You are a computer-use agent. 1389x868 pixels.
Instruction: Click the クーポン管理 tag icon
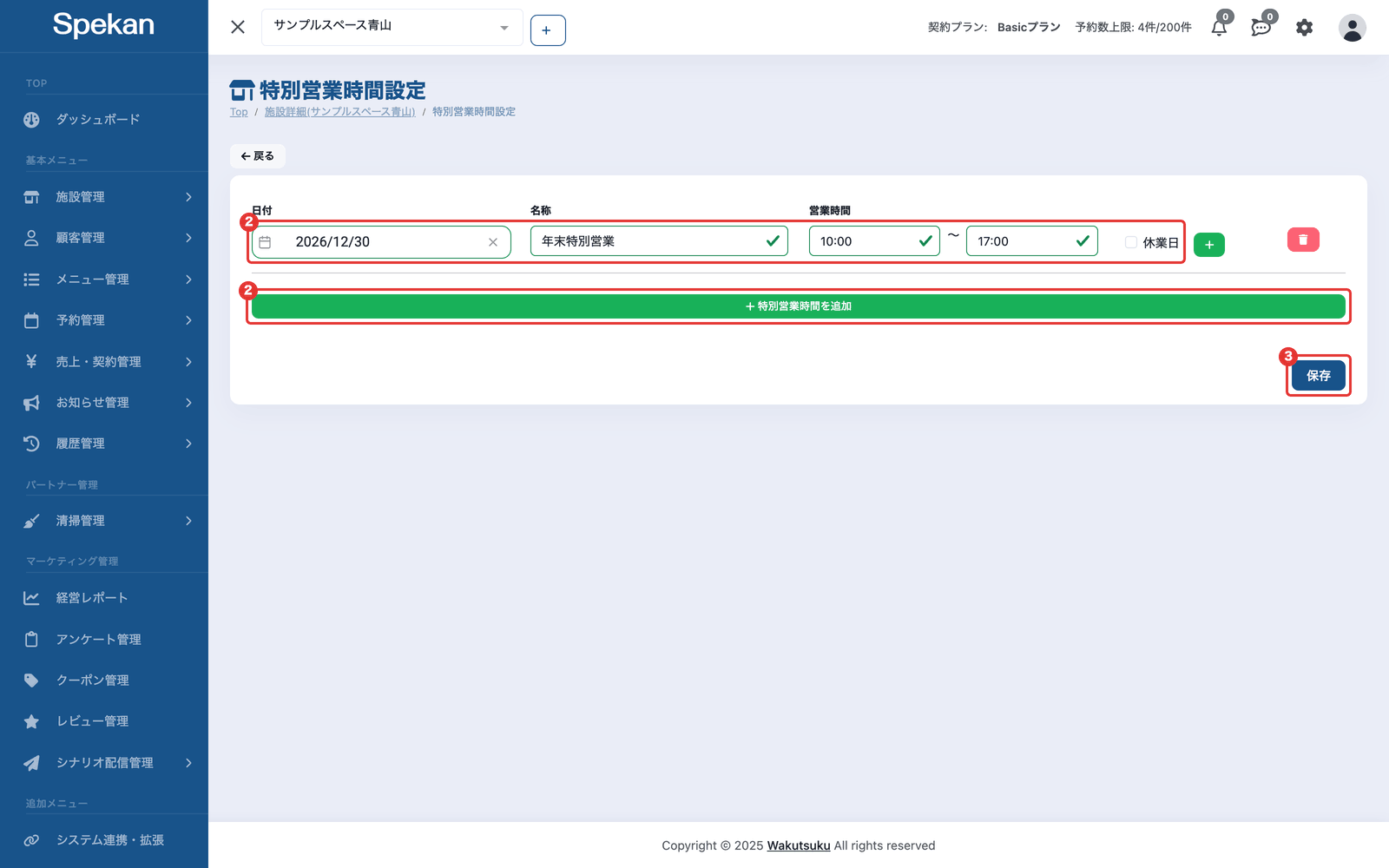[31, 681]
